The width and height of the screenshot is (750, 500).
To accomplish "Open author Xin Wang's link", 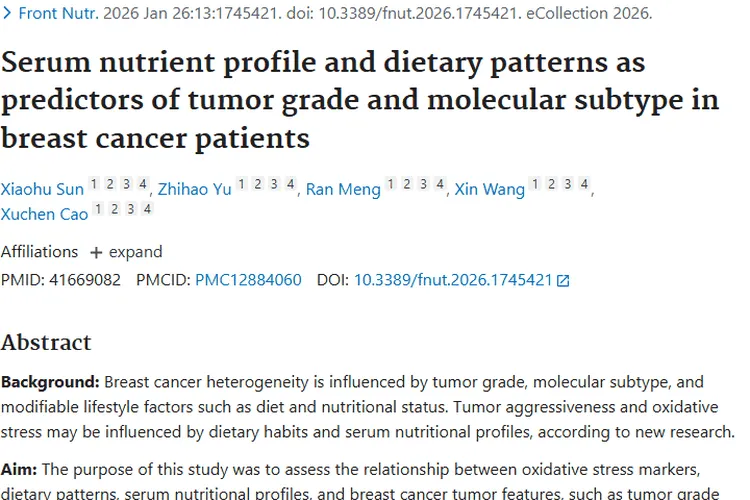I will point(489,189).
